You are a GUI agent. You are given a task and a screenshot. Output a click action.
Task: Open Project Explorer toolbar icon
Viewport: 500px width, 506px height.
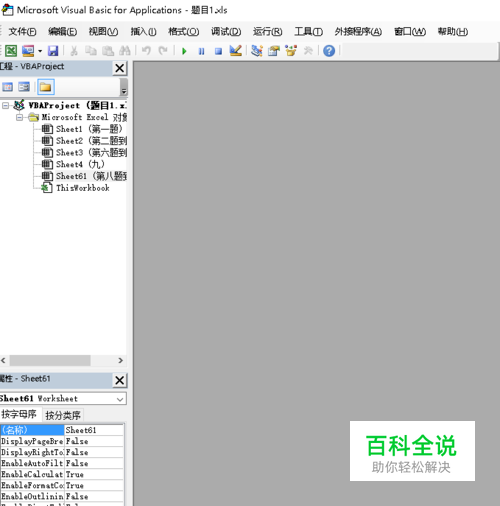257,51
